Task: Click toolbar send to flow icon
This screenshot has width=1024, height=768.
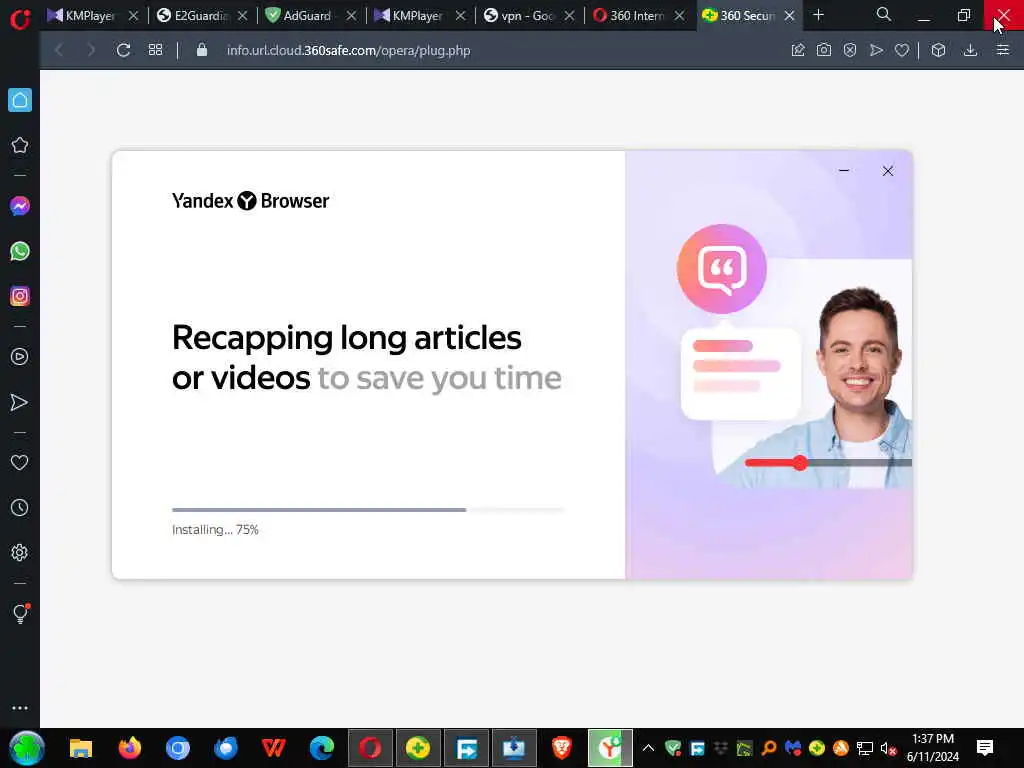Action: (876, 50)
